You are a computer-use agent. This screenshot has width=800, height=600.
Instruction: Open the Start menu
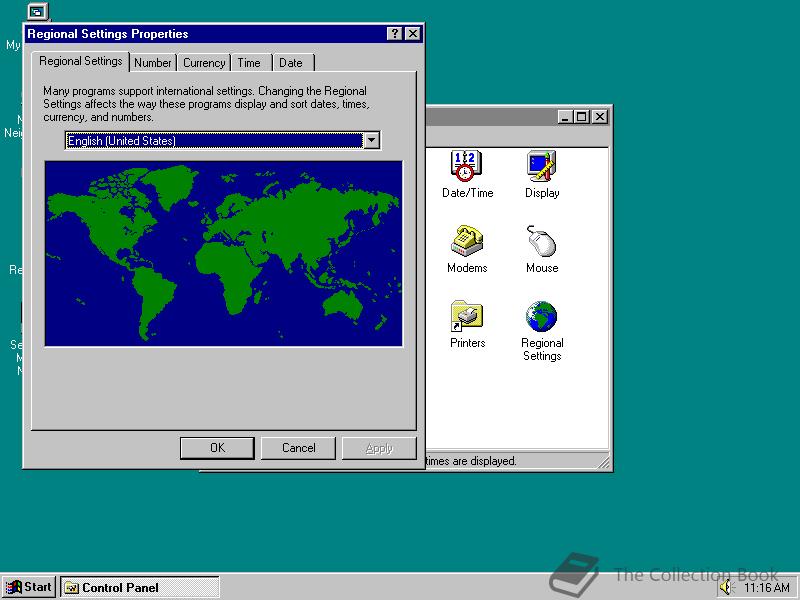(x=29, y=587)
